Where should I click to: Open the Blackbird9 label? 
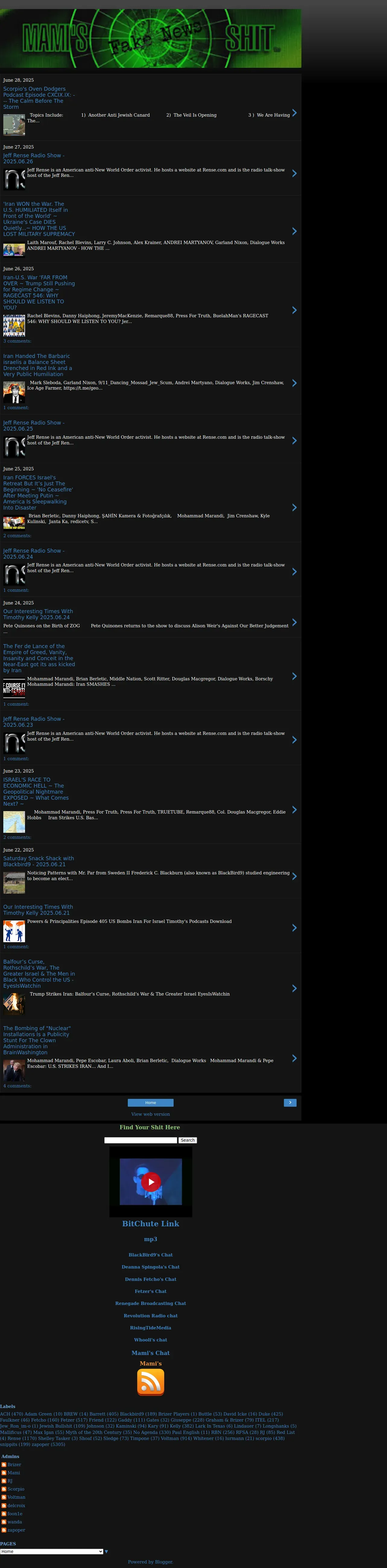[131, 1414]
